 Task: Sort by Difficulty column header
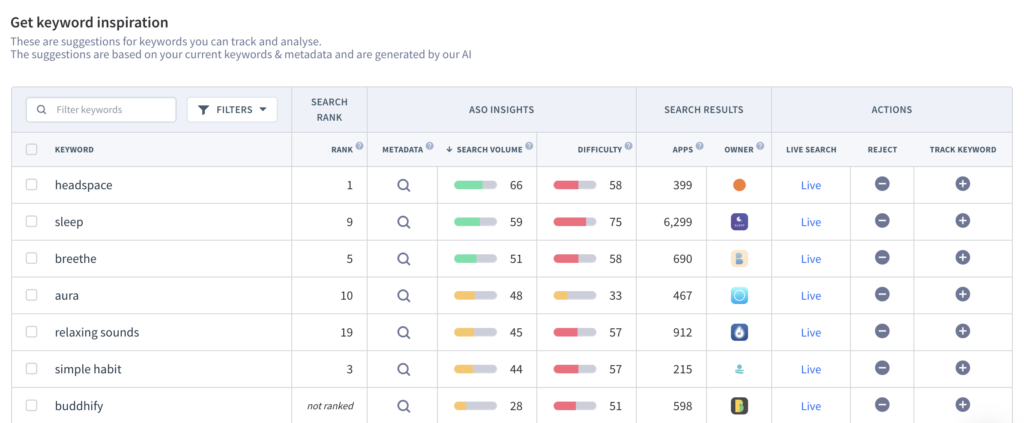[600, 149]
